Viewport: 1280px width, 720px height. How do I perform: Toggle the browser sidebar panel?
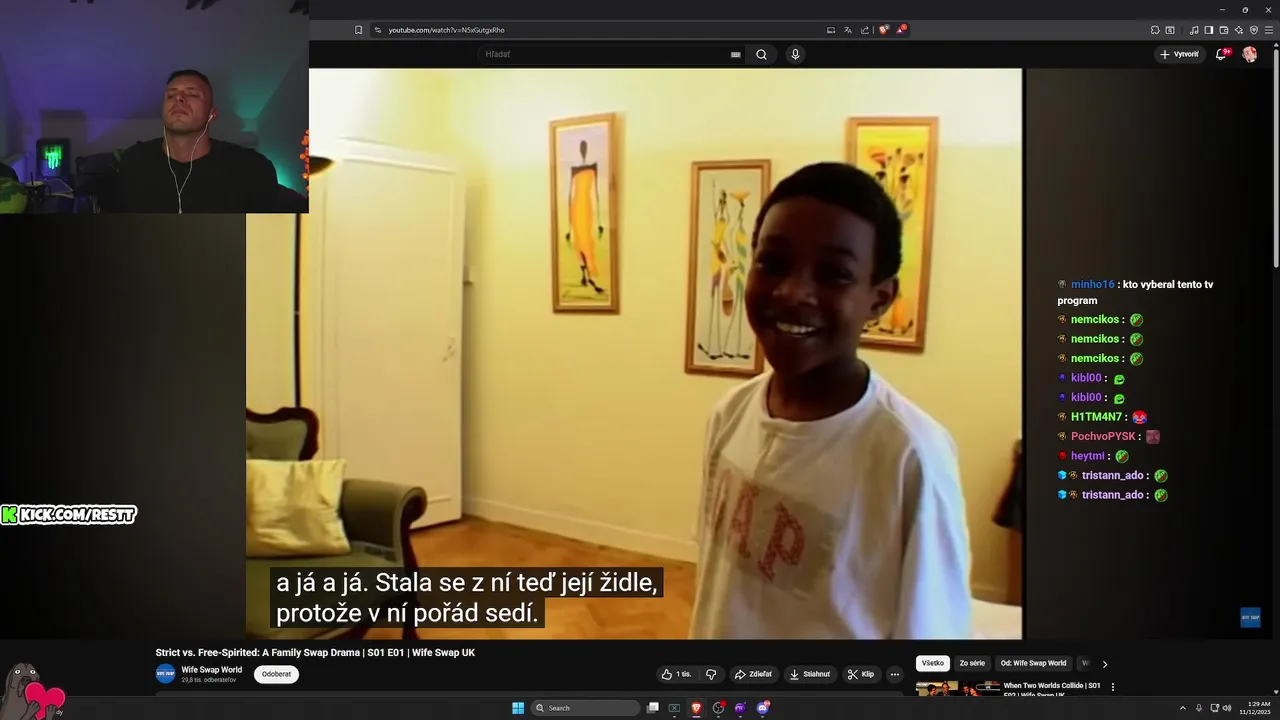tap(1209, 30)
